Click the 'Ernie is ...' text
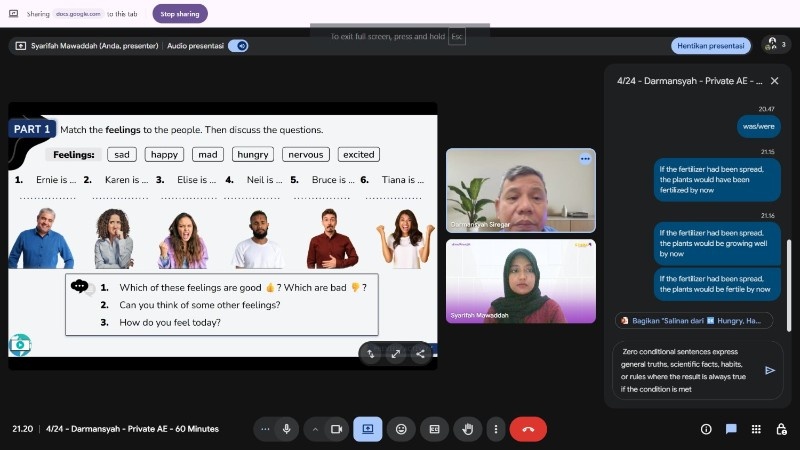The image size is (800, 450). [x=56, y=180]
